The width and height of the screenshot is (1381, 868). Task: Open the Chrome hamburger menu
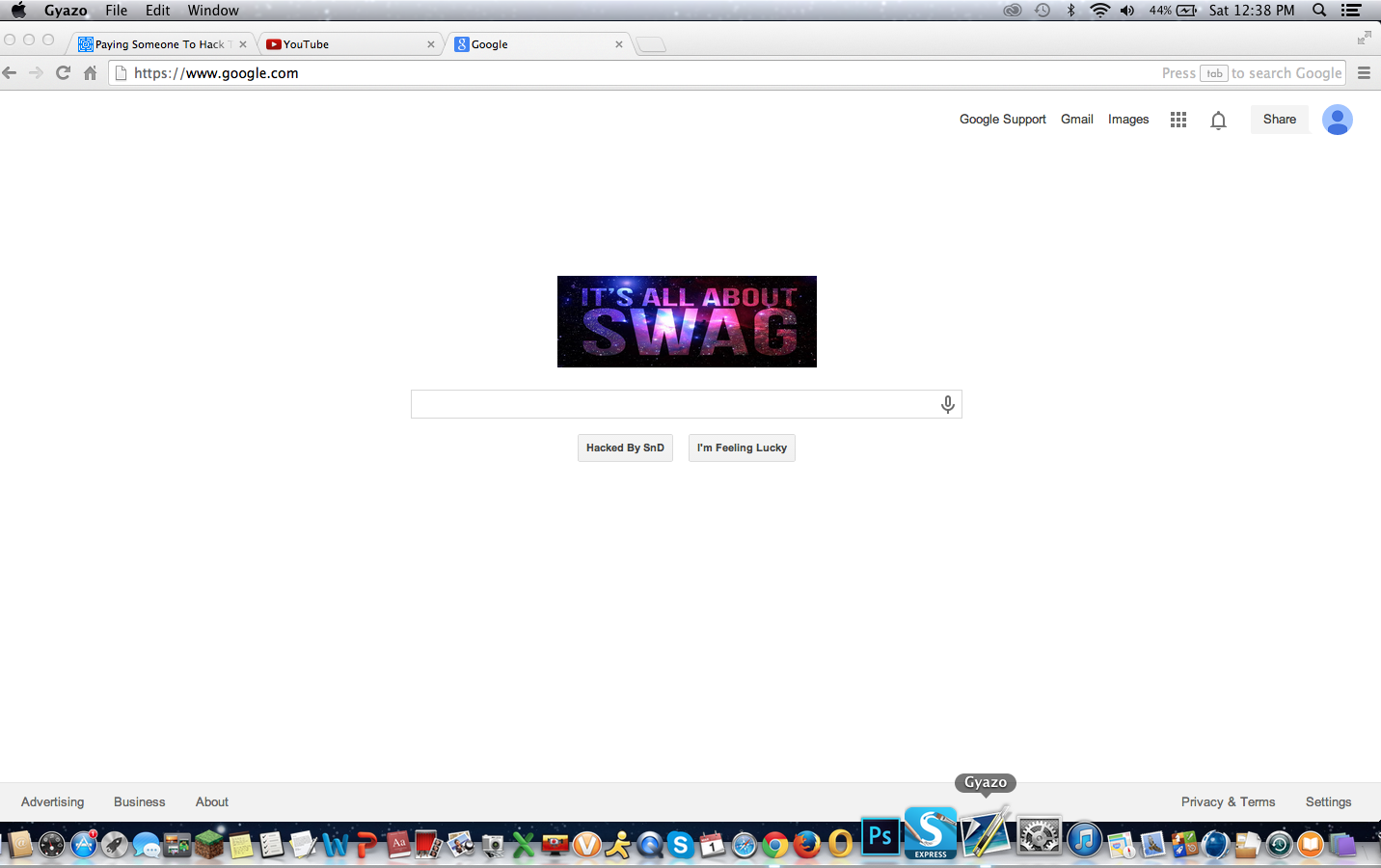click(x=1364, y=73)
